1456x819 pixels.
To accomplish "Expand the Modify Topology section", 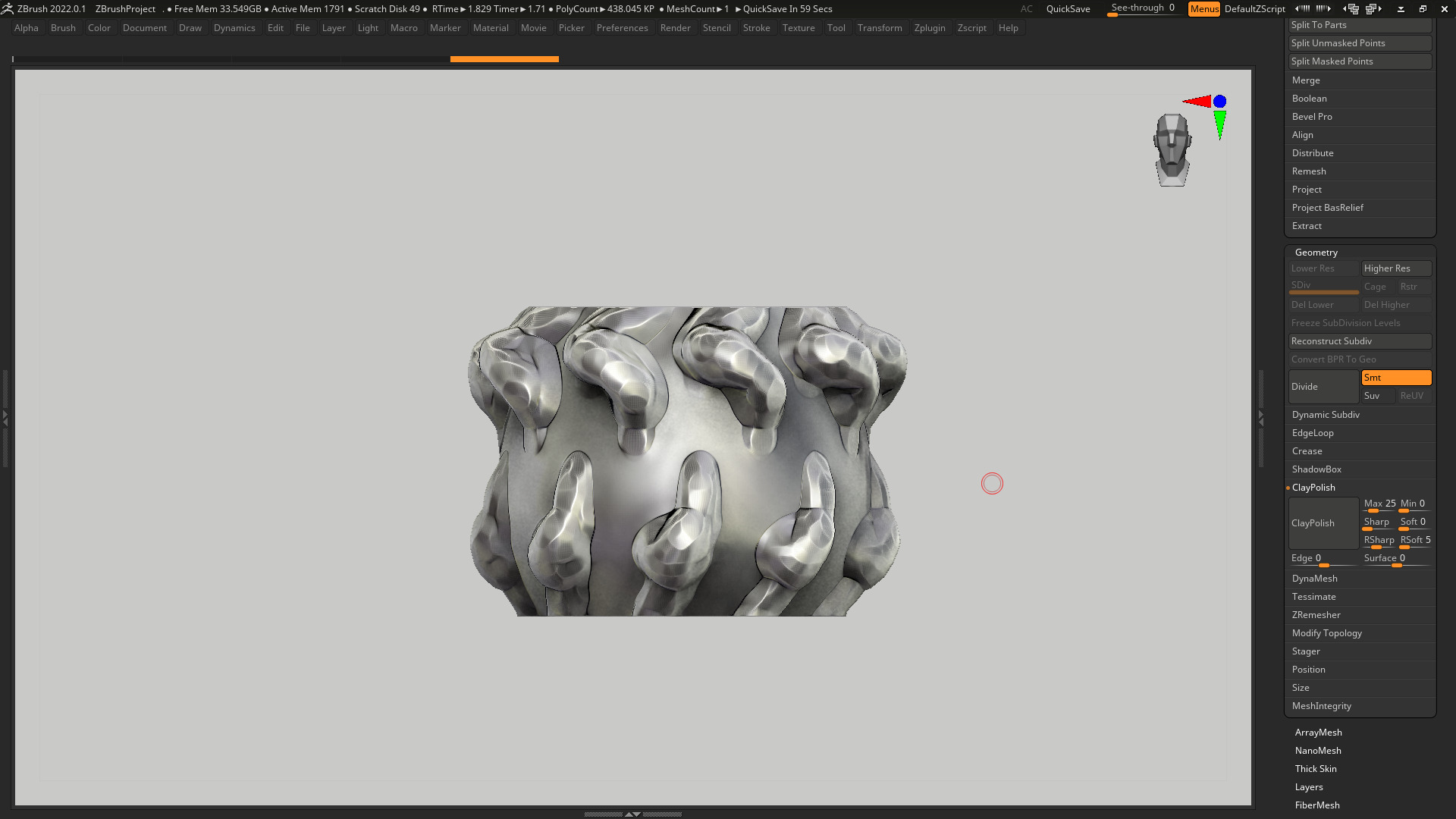I will [1326, 633].
